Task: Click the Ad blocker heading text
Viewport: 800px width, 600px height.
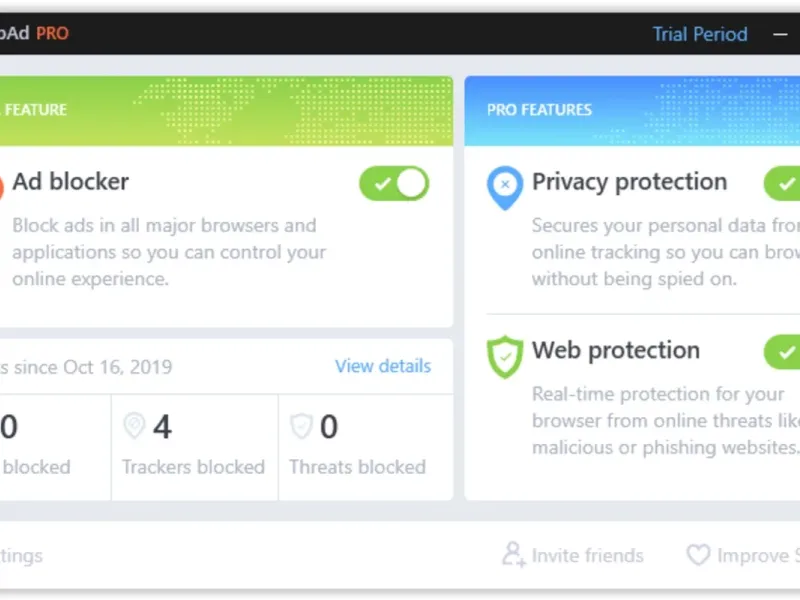Action: [70, 182]
